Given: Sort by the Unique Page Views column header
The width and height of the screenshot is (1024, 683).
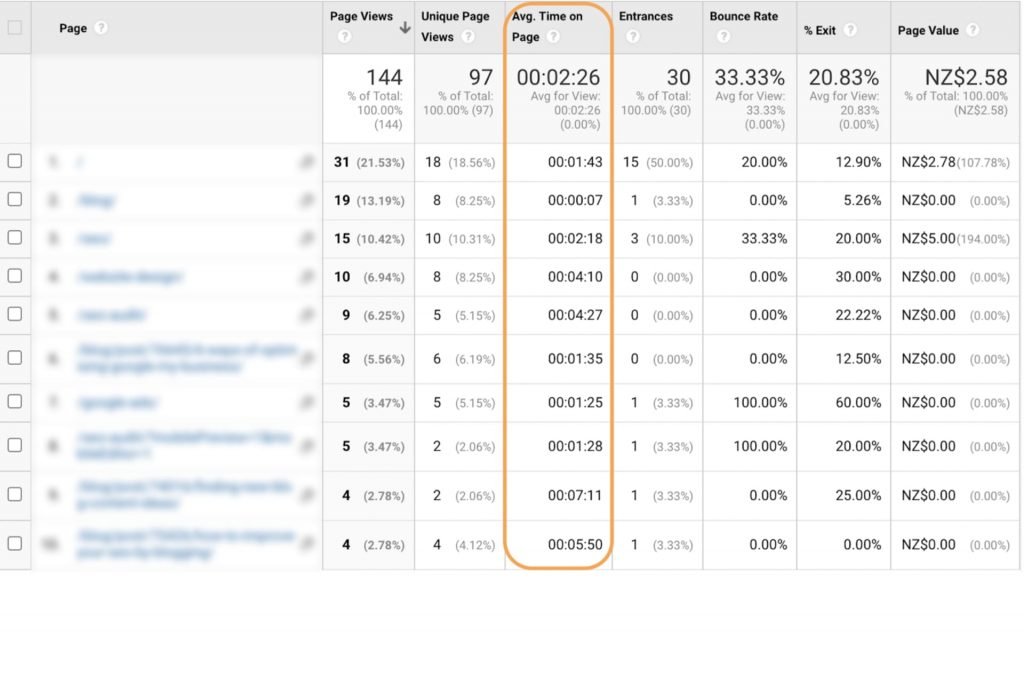Looking at the screenshot, I should 455,26.
